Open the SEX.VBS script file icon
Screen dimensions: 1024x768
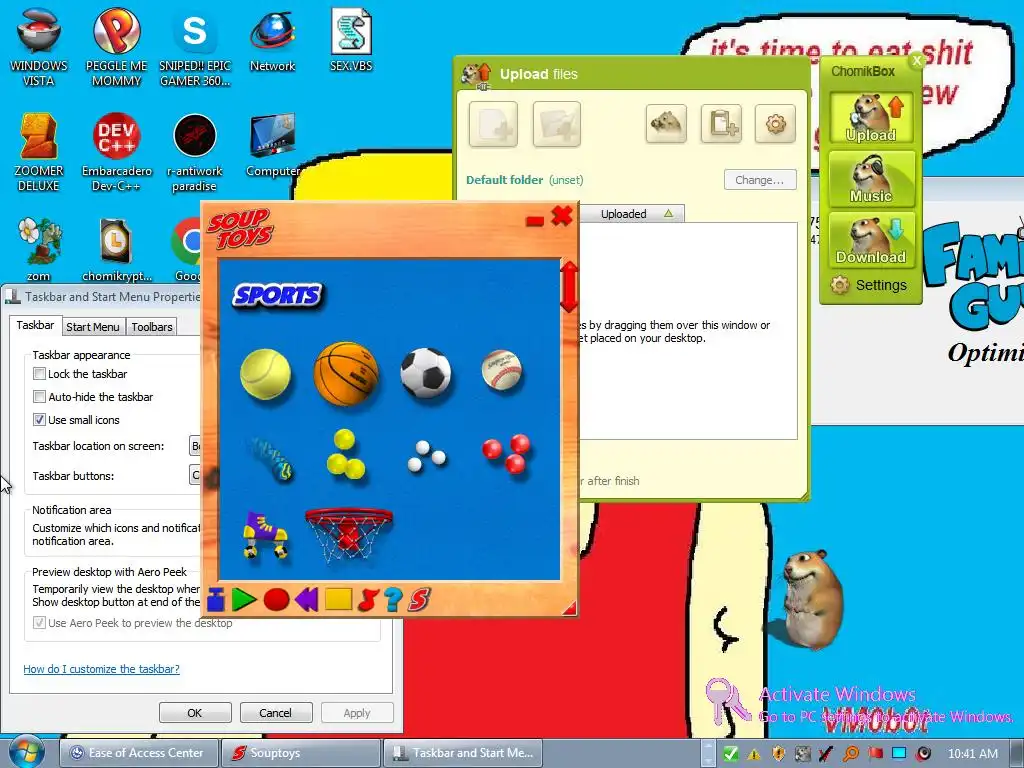pyautogui.click(x=351, y=40)
